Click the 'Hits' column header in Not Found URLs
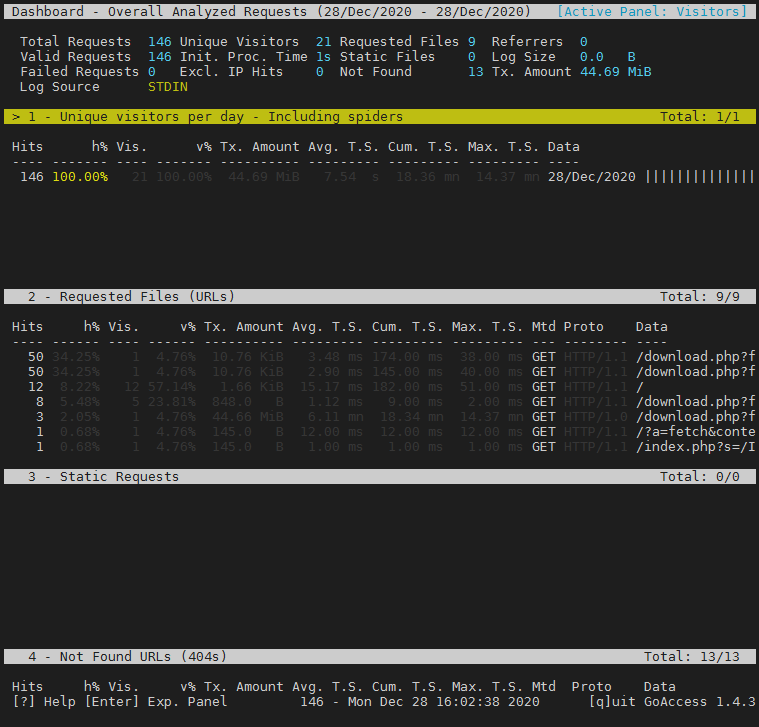Screen dimensions: 759x727 point(28,687)
